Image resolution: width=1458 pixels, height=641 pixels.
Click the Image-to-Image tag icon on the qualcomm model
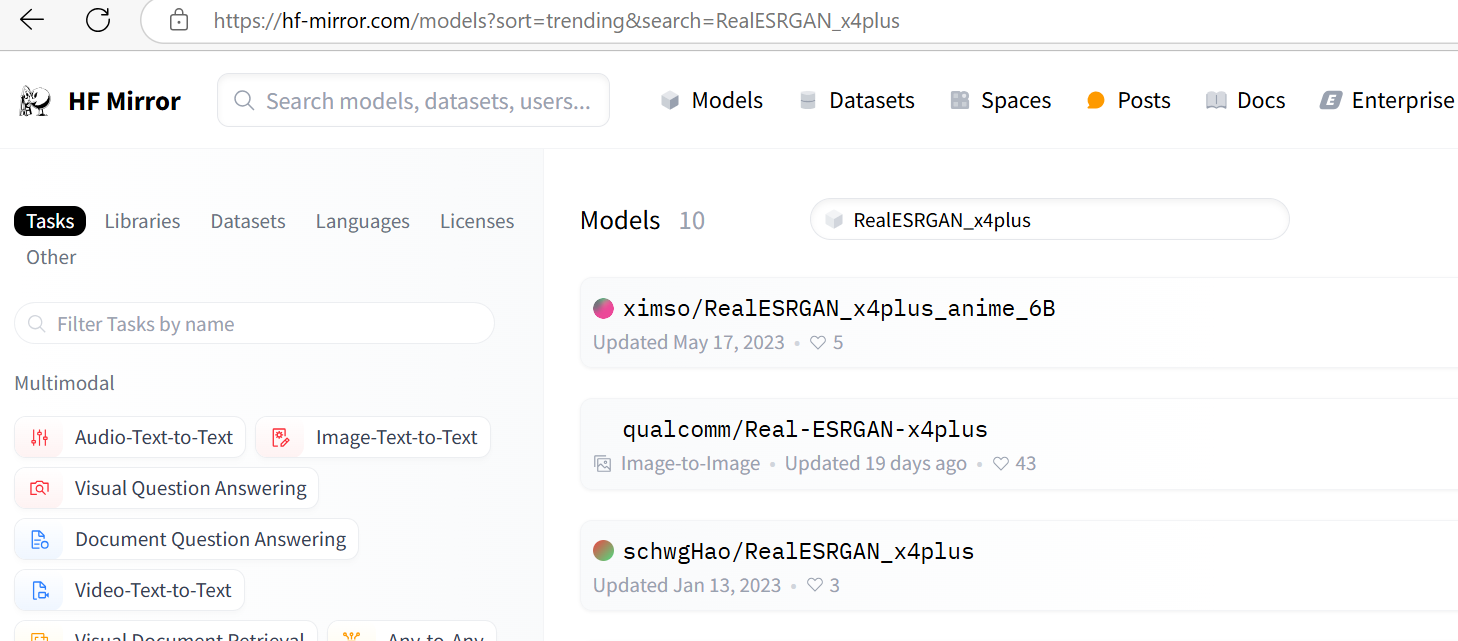pyautogui.click(x=602, y=464)
